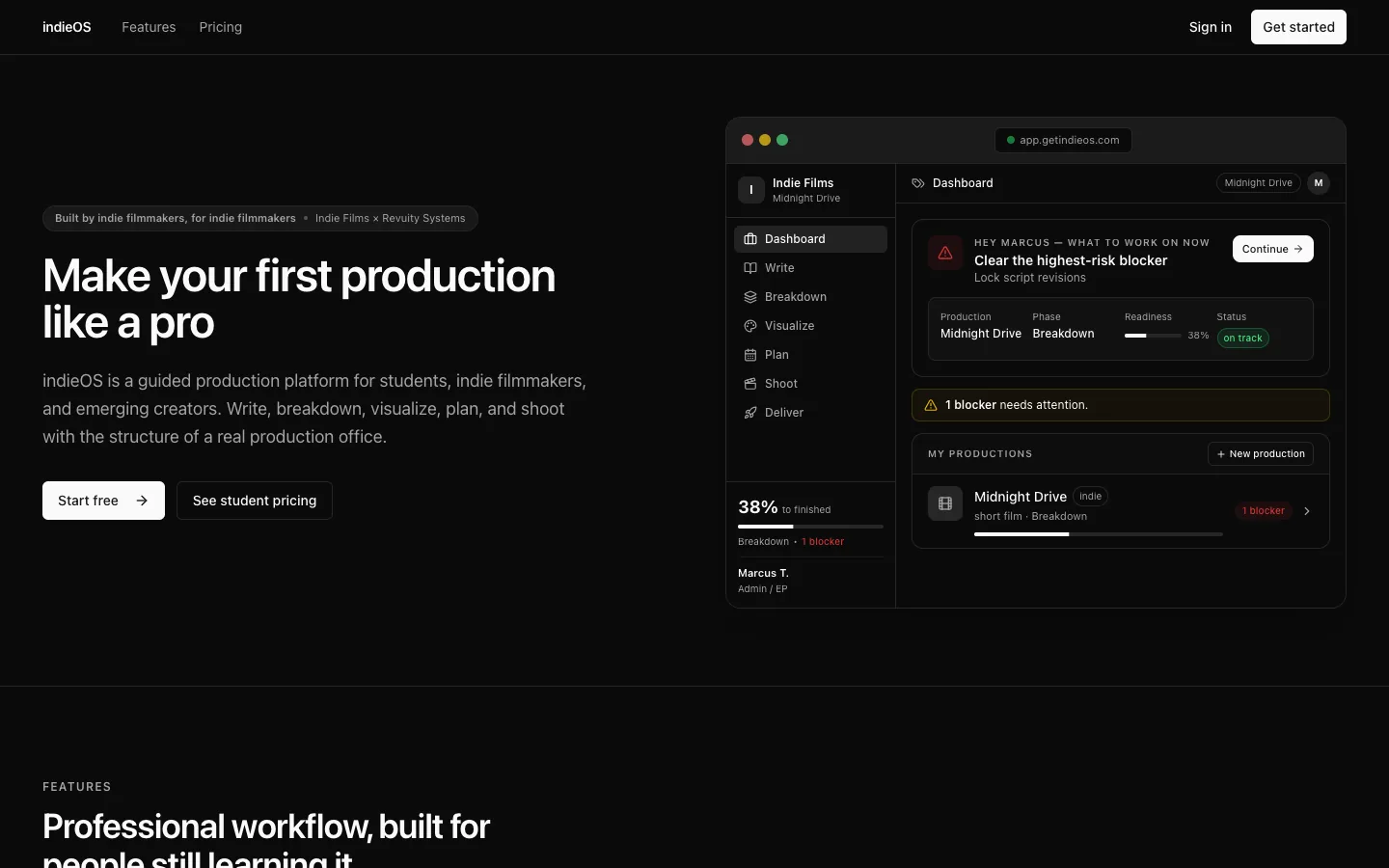Click the green secure dot in address bar
The width and height of the screenshot is (1389, 868).
(1011, 140)
